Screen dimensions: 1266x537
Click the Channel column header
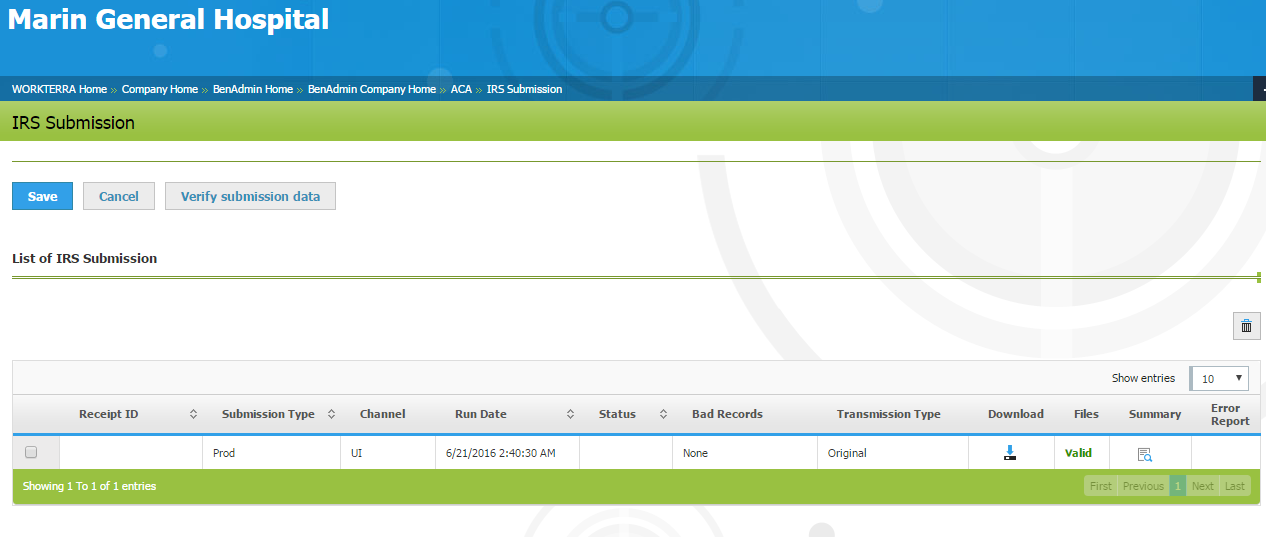coord(383,414)
